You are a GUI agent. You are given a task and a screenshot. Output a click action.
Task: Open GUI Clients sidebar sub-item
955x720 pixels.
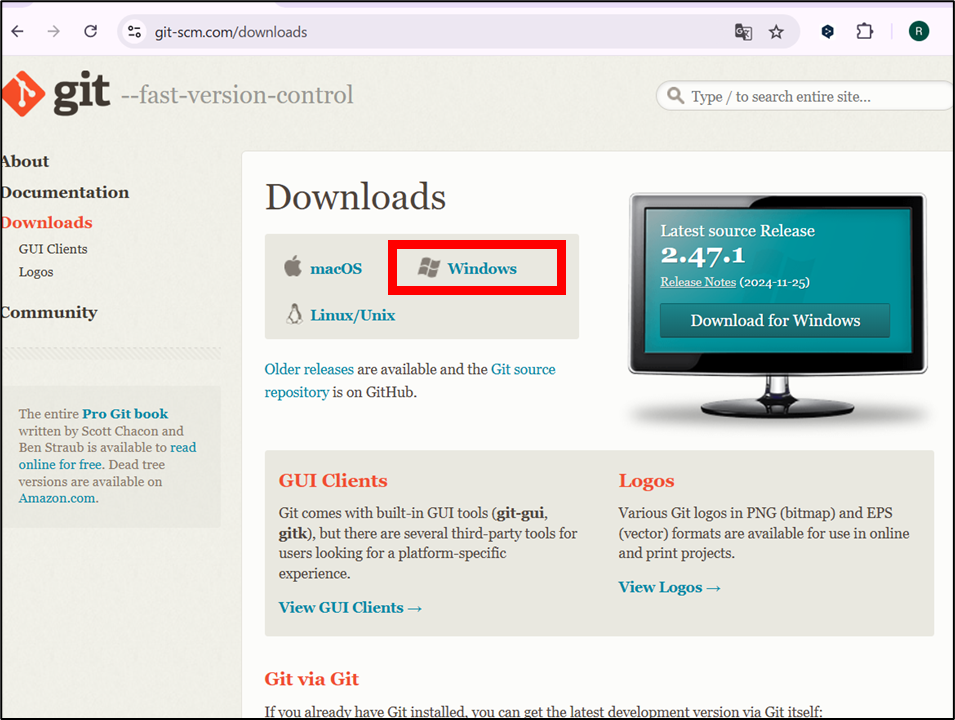point(53,249)
